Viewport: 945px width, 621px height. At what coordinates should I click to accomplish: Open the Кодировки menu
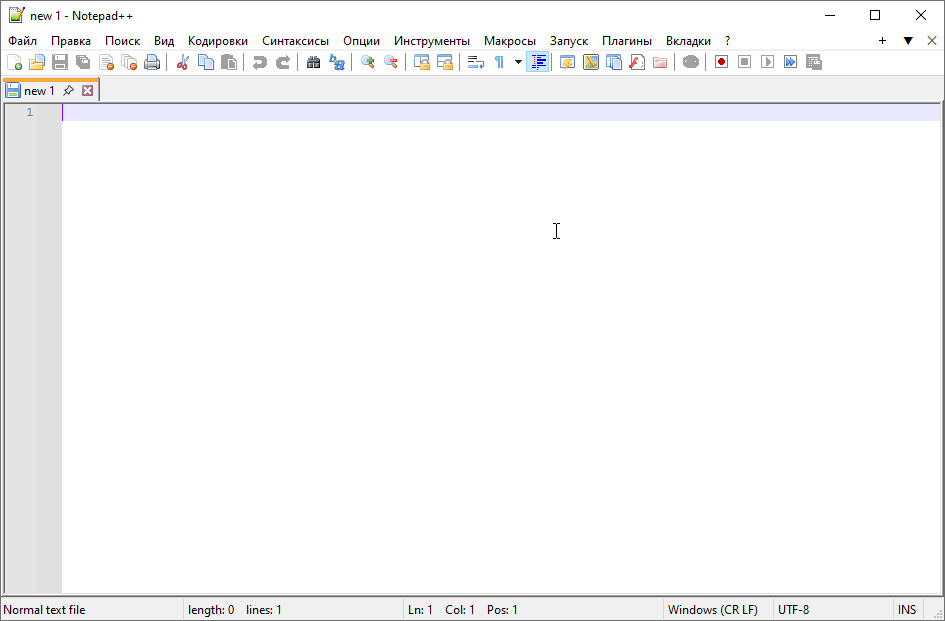(x=218, y=41)
